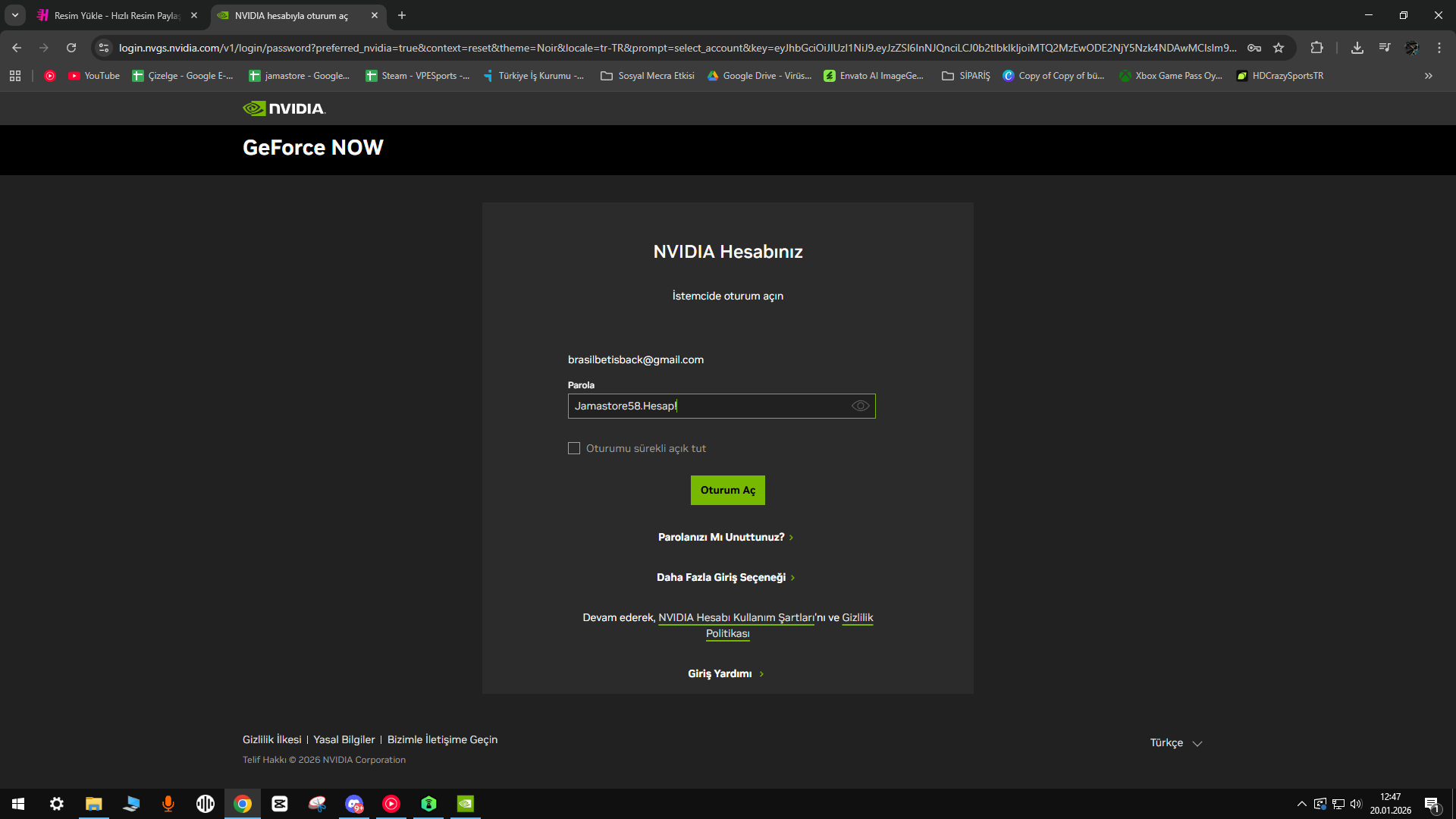The height and width of the screenshot is (819, 1456).
Task: Open 'Daha Fazla Giriş Seçeneği' link
Action: point(726,577)
